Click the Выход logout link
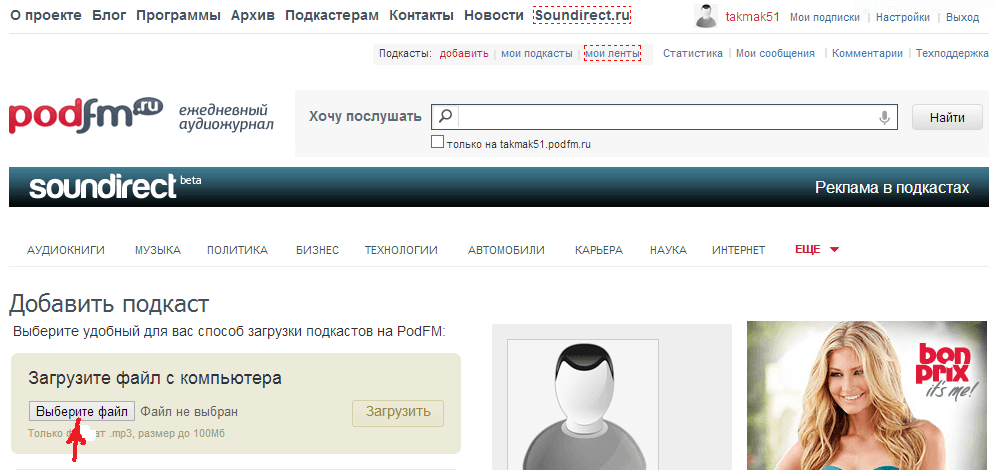The height and width of the screenshot is (470, 995). [962, 17]
